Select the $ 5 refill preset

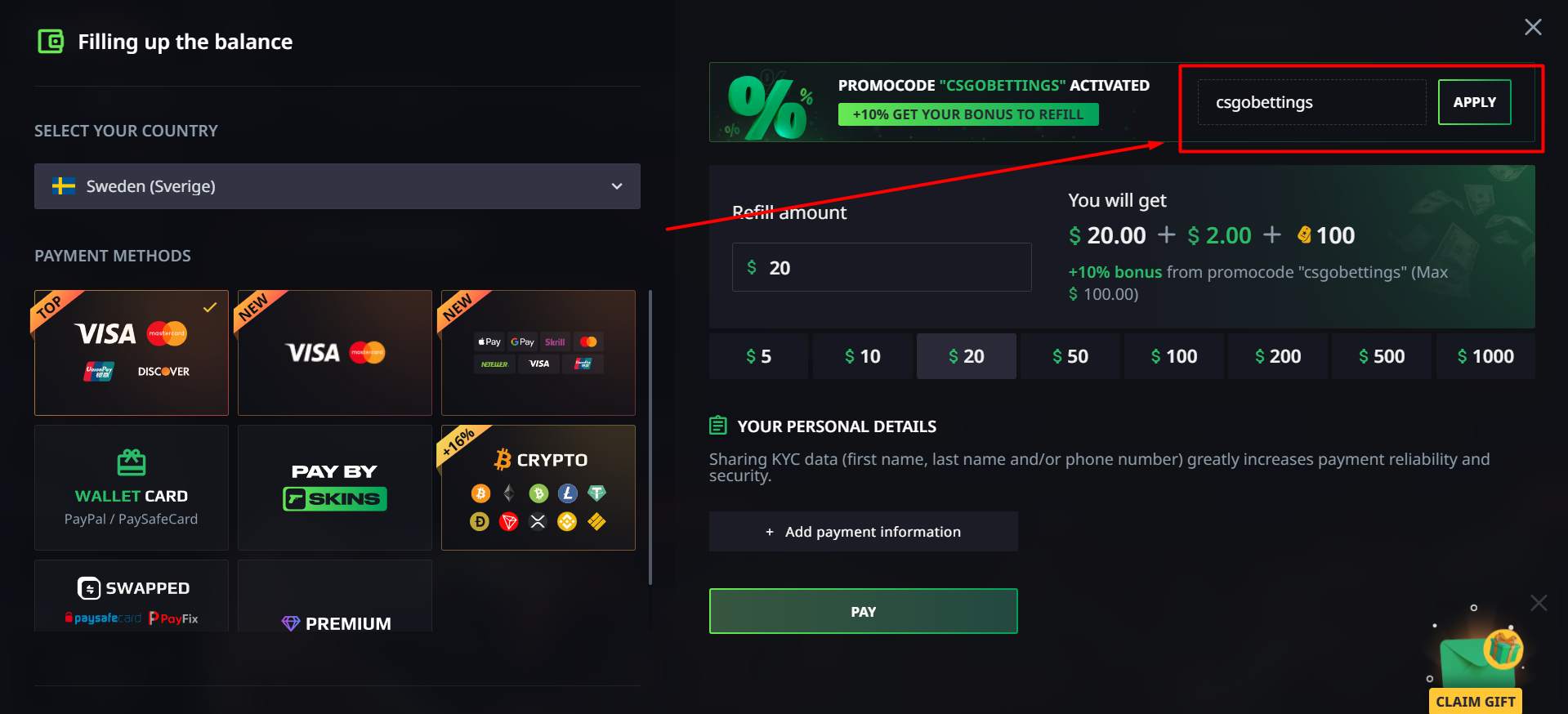pos(758,356)
